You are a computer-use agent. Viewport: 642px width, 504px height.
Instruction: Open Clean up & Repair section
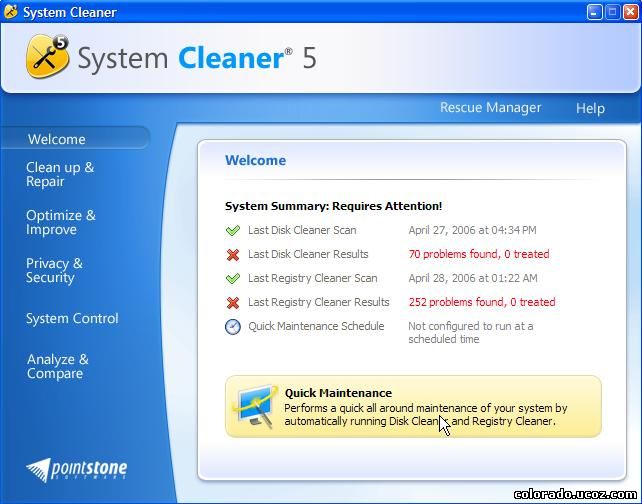tap(60, 174)
